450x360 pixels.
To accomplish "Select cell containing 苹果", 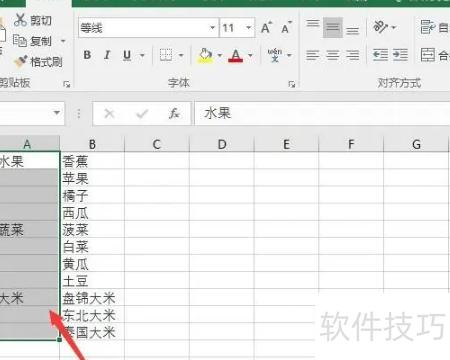I will [x=92, y=178].
